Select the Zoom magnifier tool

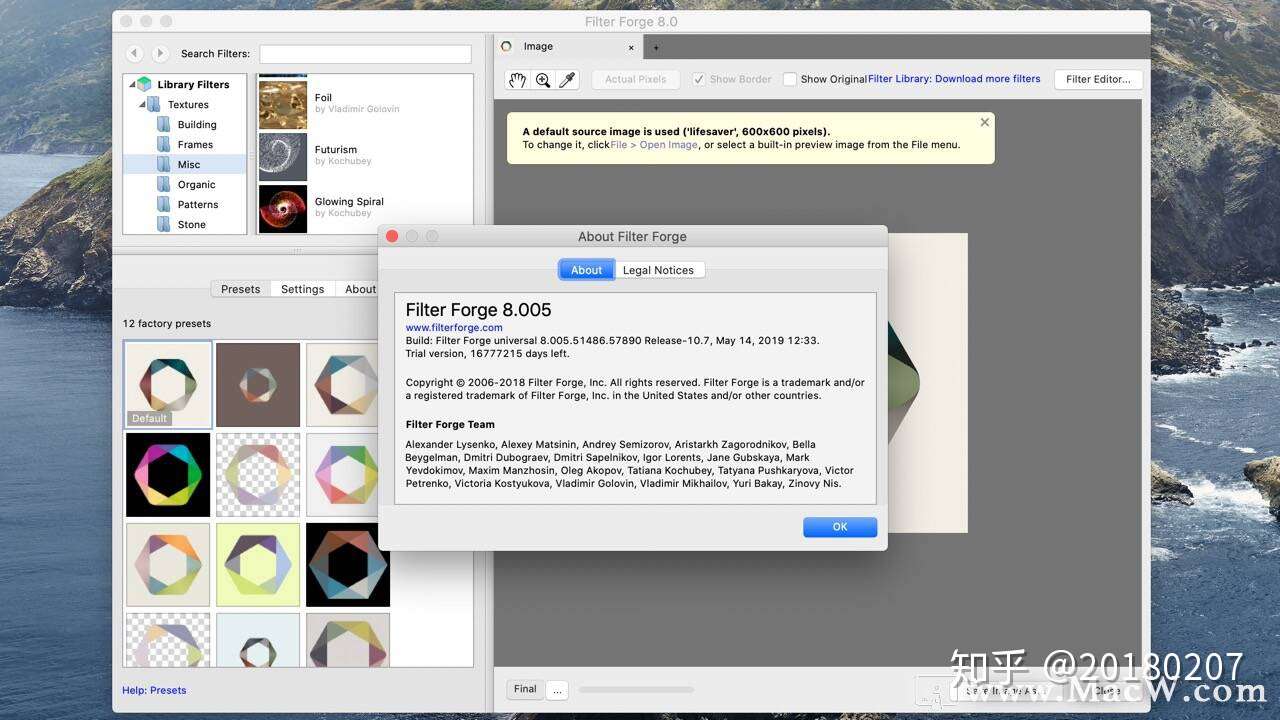[x=543, y=80]
